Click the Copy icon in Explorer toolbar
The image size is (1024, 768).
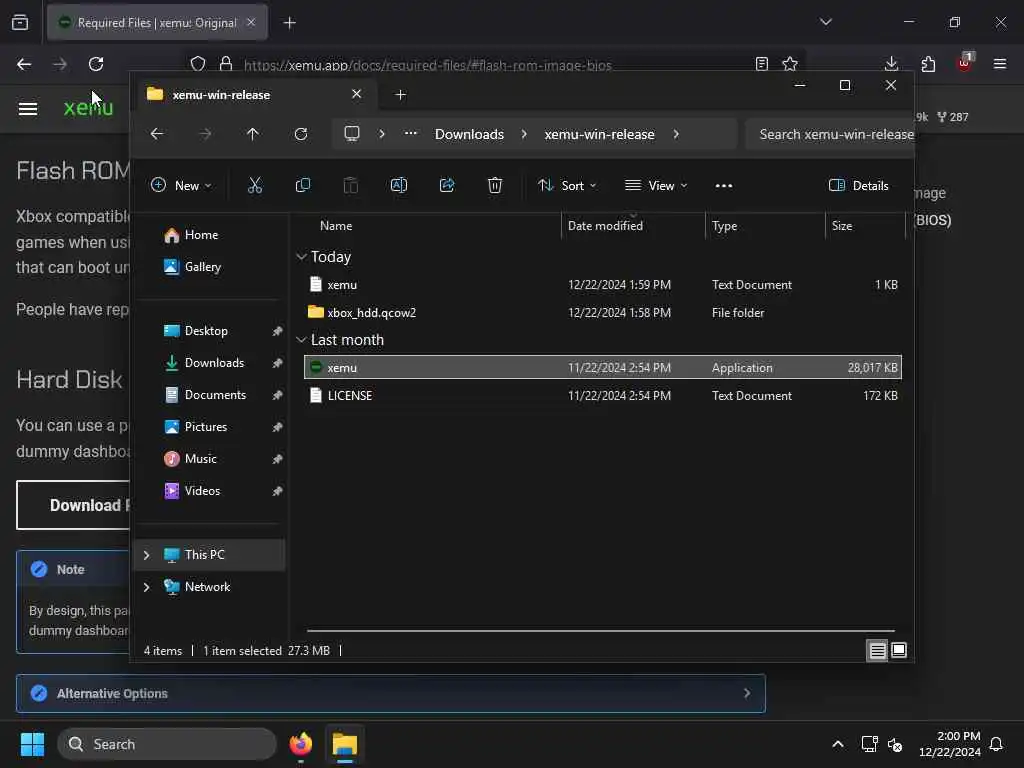tap(302, 185)
